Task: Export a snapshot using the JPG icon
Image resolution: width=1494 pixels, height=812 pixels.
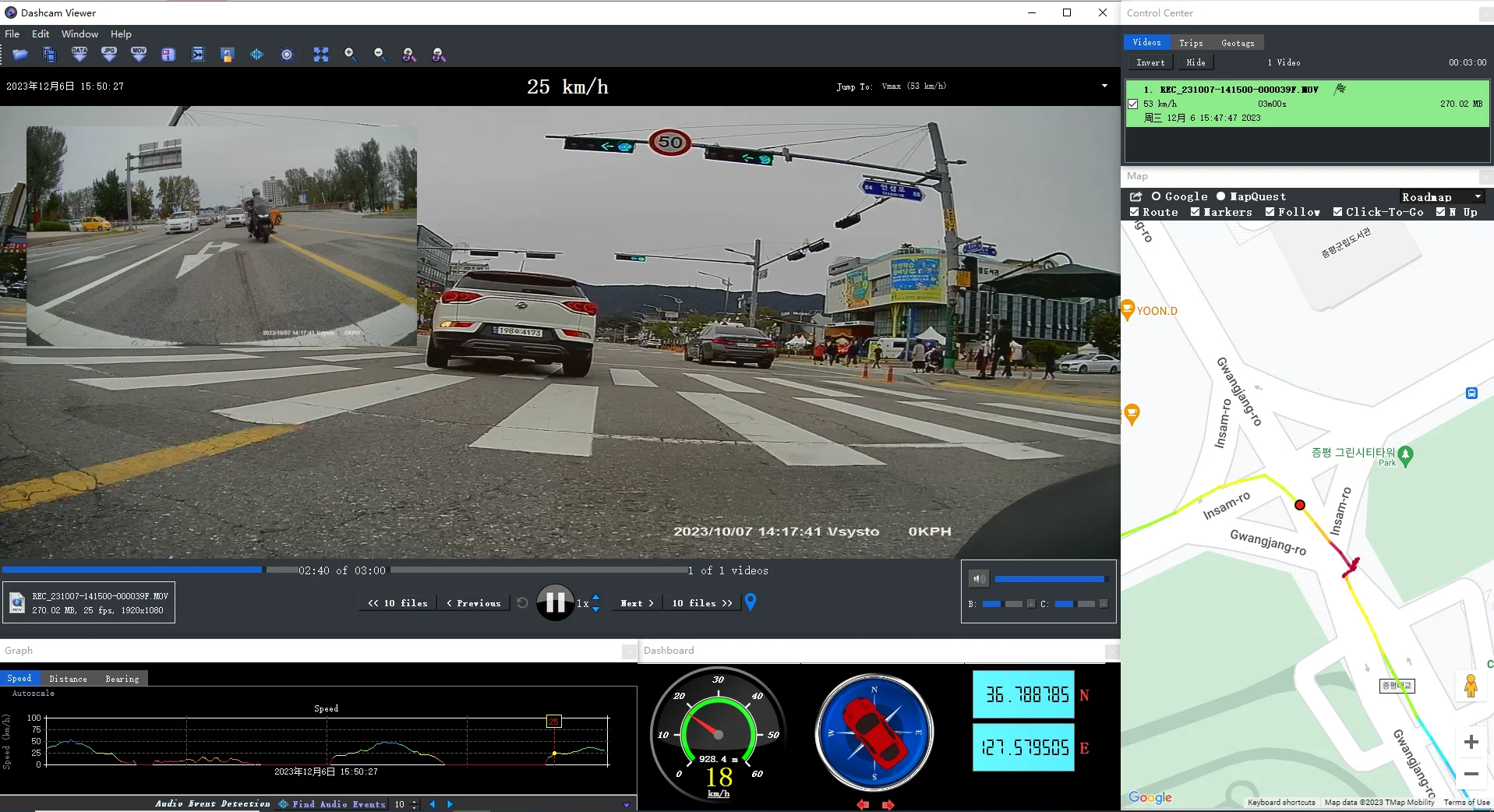Action: (x=108, y=55)
